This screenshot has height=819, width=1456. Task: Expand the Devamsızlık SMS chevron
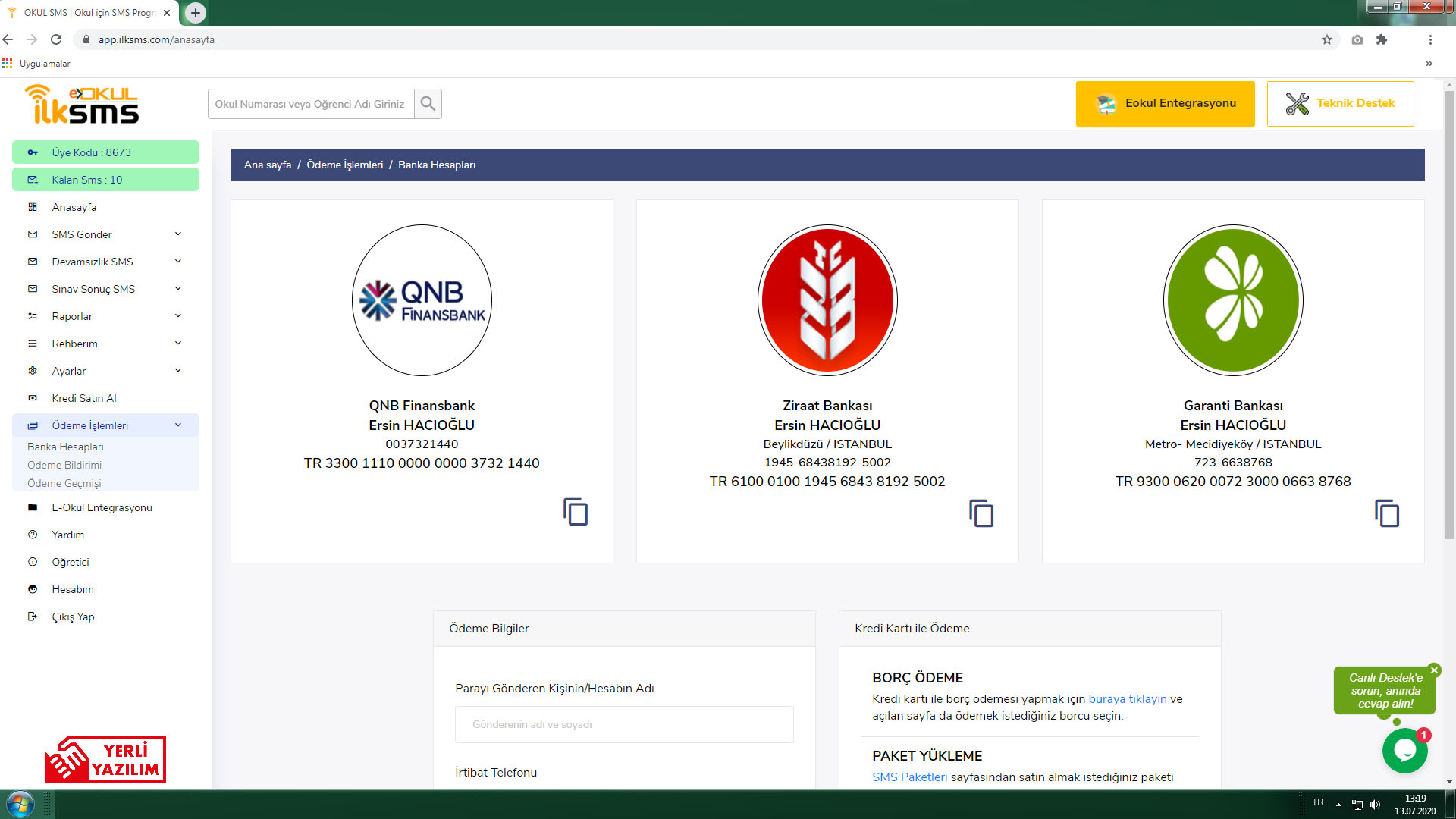point(178,261)
